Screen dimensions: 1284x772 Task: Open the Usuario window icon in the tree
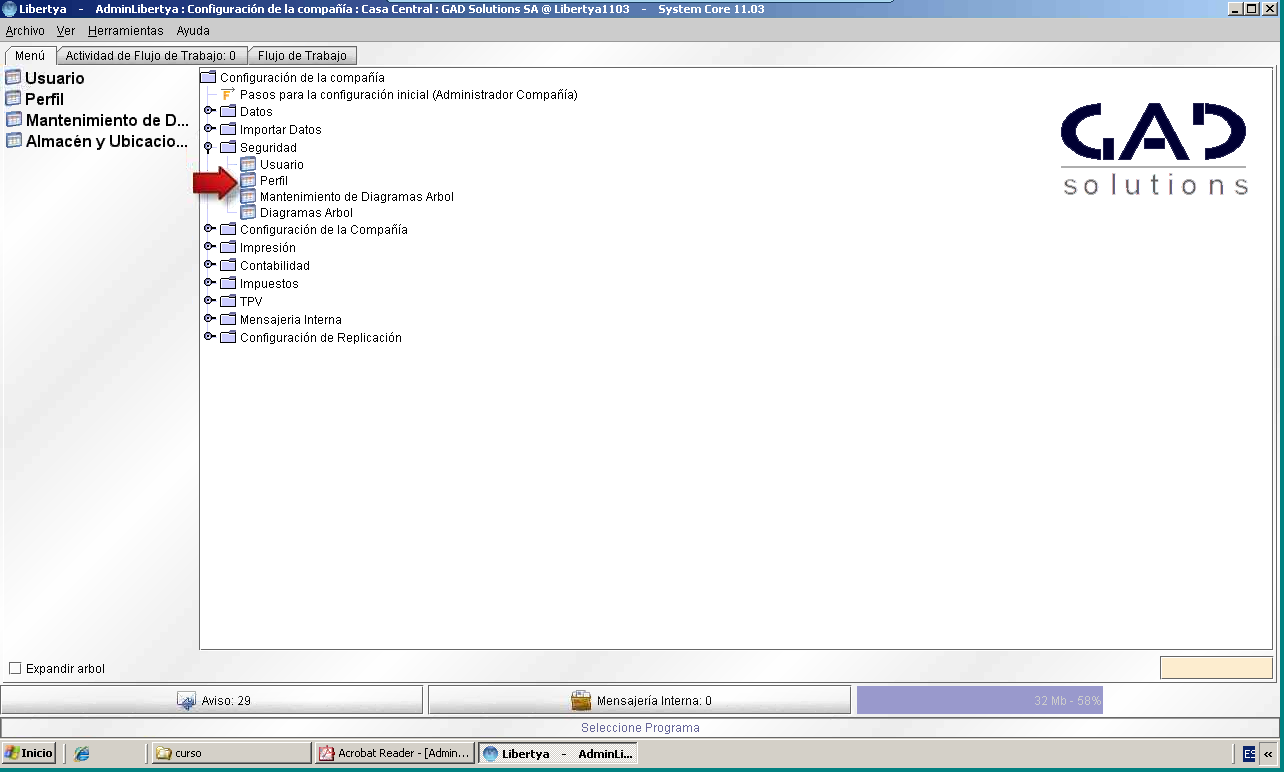pos(248,164)
